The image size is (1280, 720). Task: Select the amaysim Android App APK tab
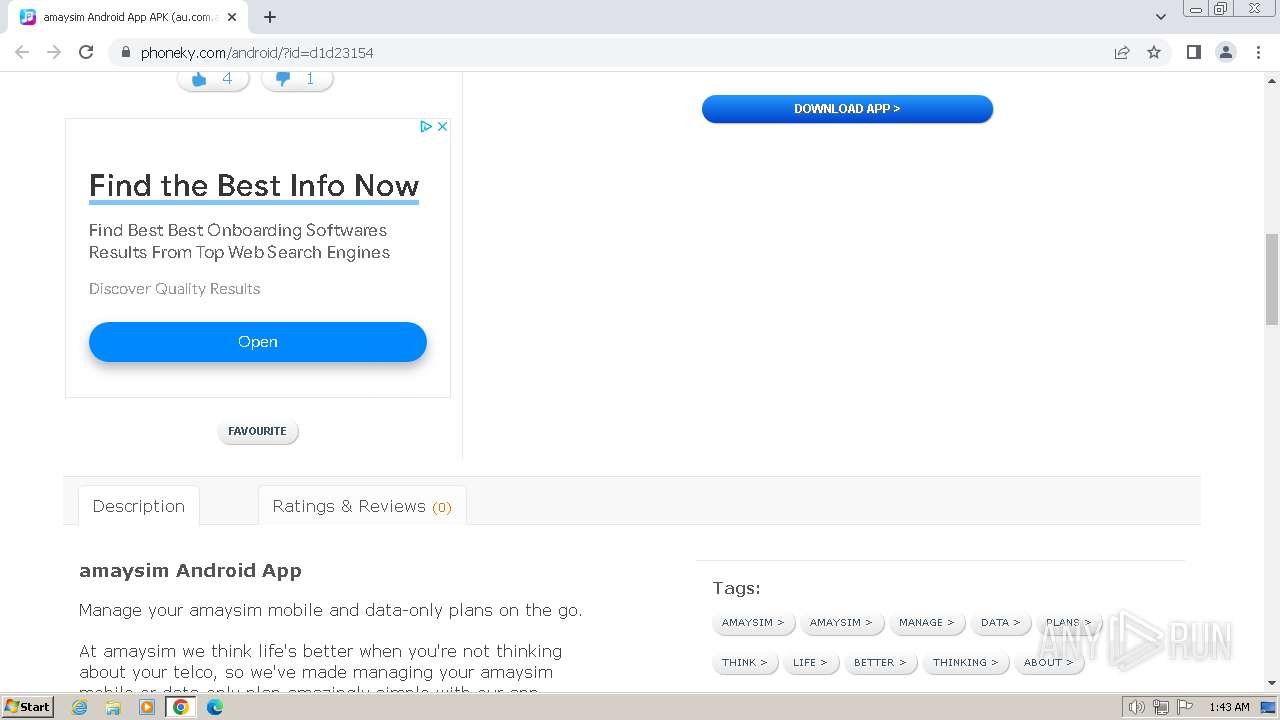tap(130, 17)
